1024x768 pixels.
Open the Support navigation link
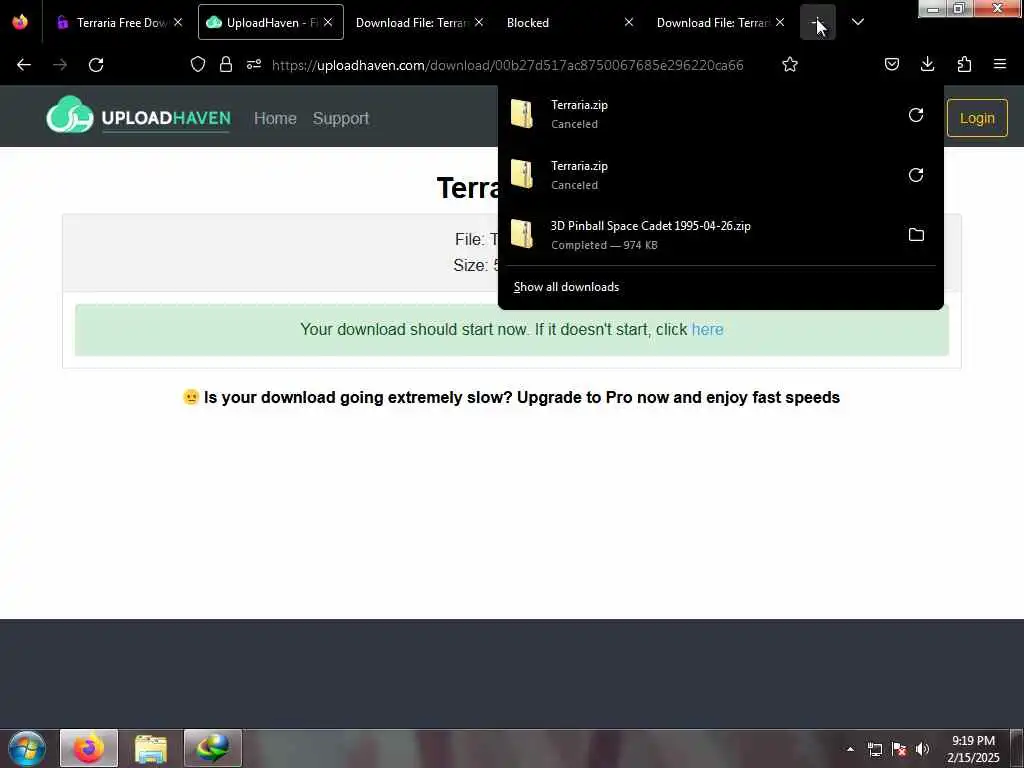point(340,118)
